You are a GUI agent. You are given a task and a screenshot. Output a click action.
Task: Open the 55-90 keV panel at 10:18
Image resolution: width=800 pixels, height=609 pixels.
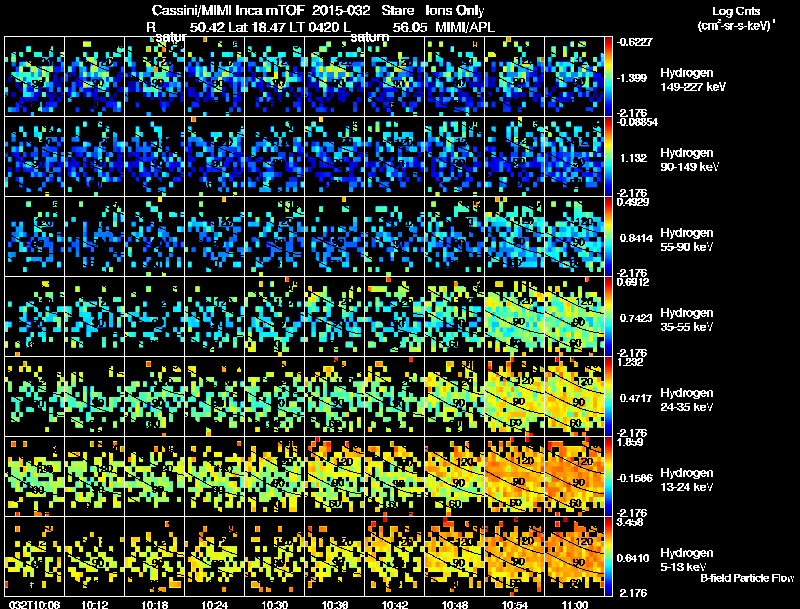click(155, 236)
